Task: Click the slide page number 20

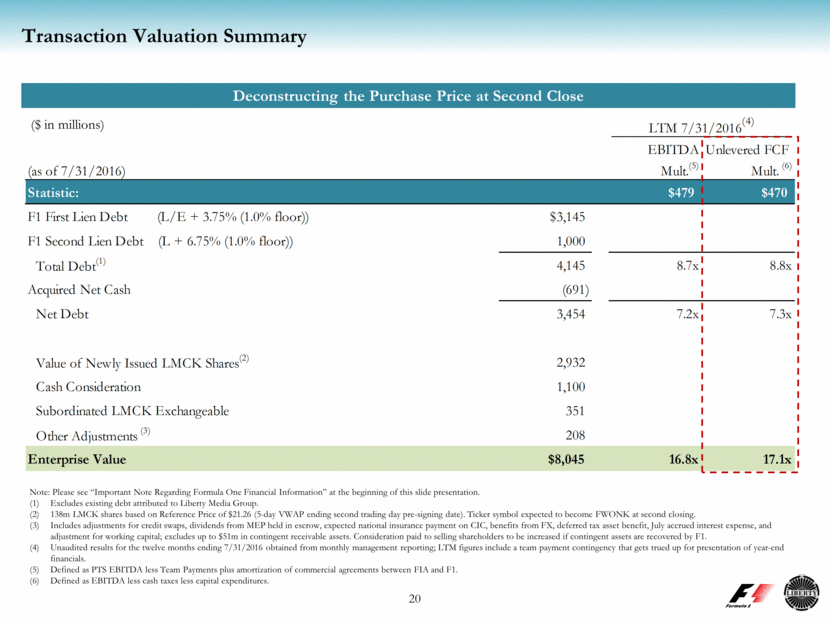Action: pyautogui.click(x=414, y=599)
